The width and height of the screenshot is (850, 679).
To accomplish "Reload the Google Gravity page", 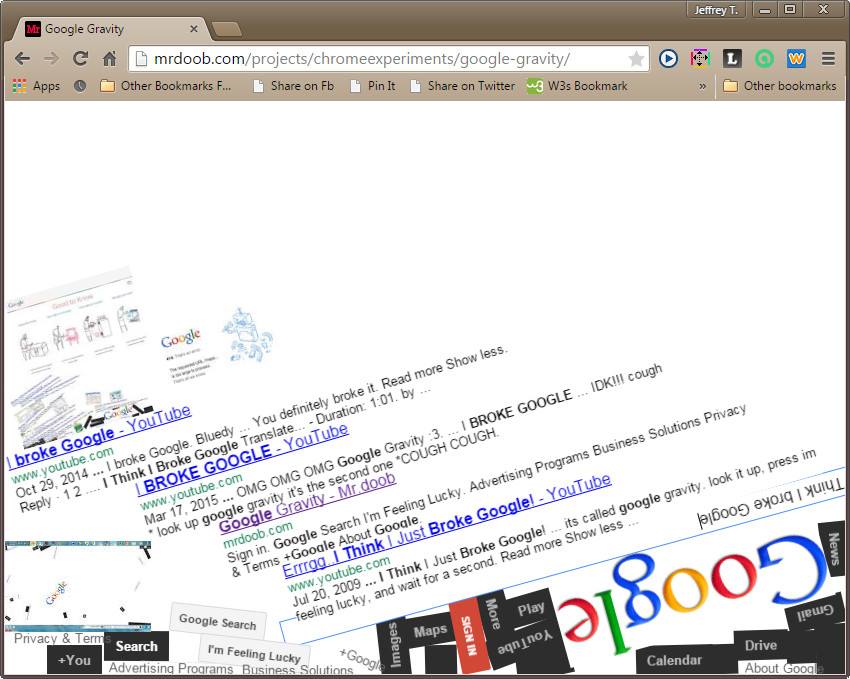I will tap(80, 59).
